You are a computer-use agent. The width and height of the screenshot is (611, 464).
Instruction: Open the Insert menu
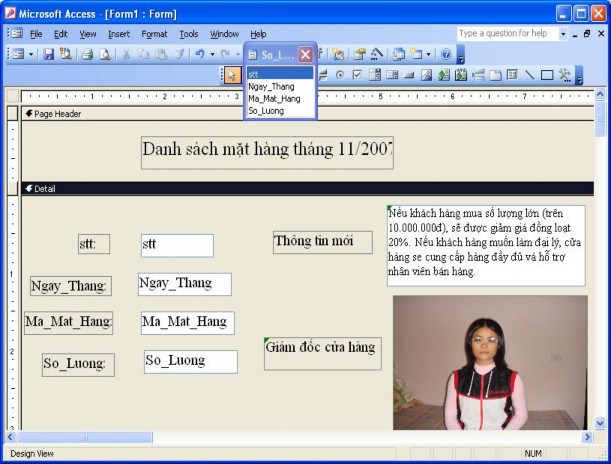tap(119, 34)
